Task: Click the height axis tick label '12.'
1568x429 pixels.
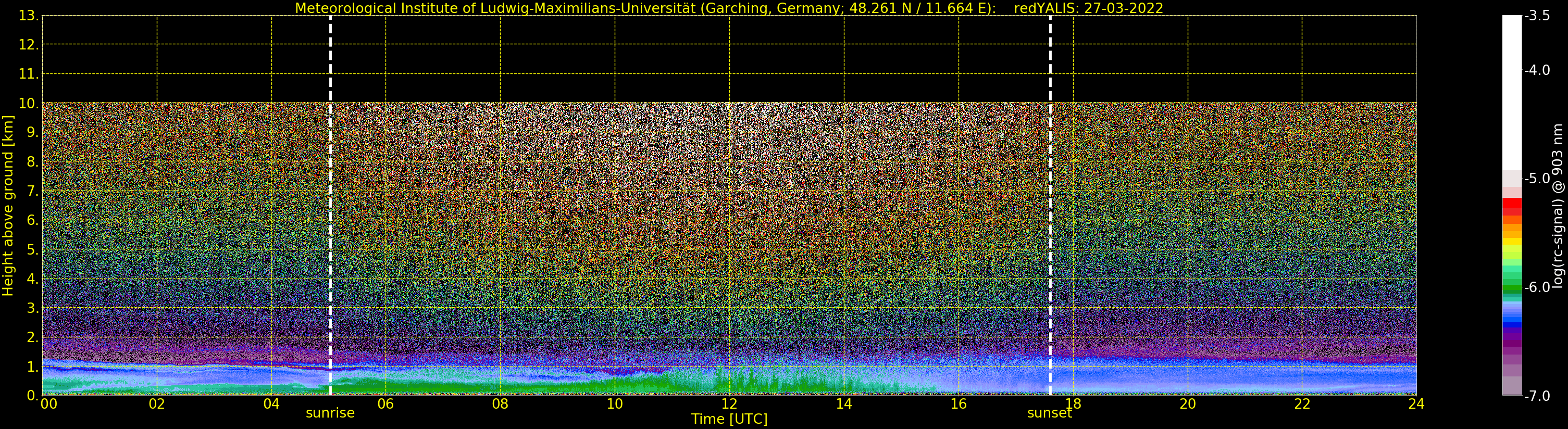Action: click(x=29, y=45)
